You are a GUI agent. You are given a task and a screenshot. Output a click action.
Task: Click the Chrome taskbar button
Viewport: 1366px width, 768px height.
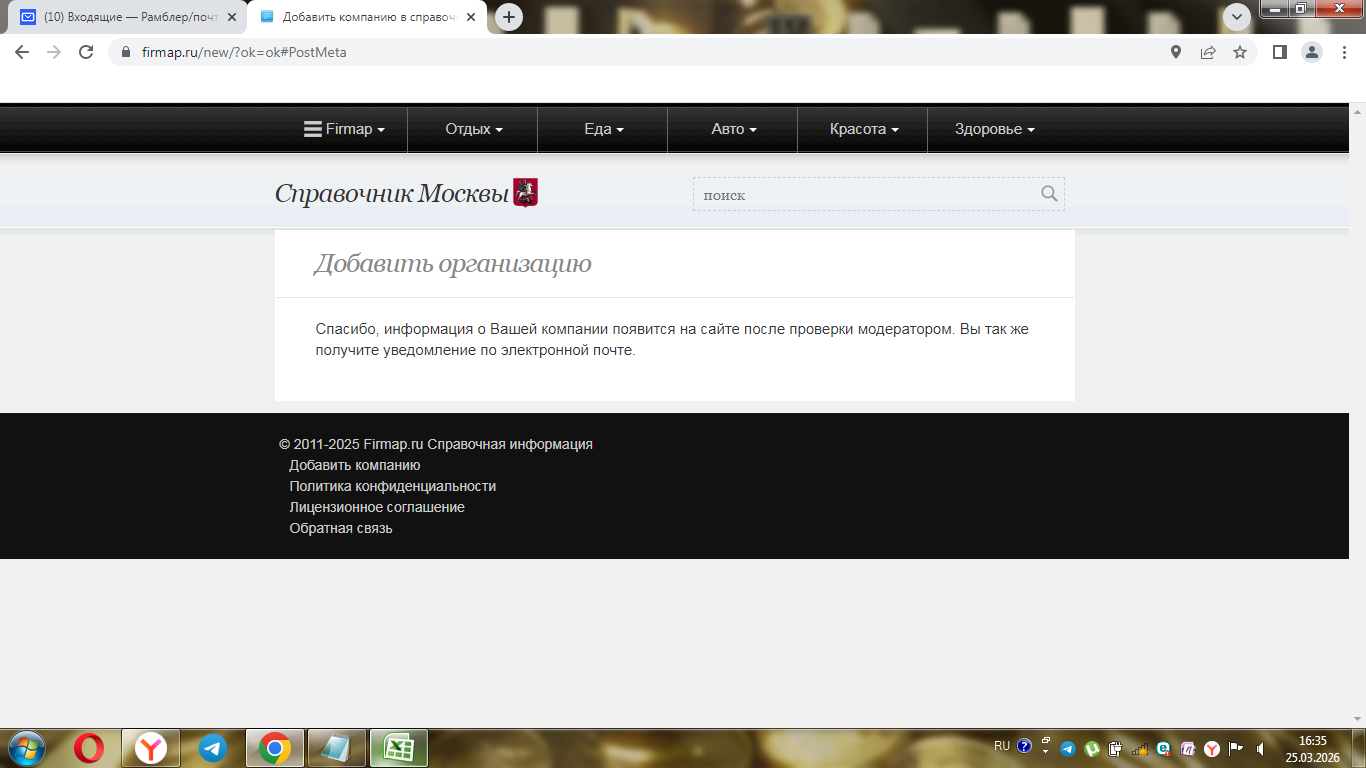(275, 748)
